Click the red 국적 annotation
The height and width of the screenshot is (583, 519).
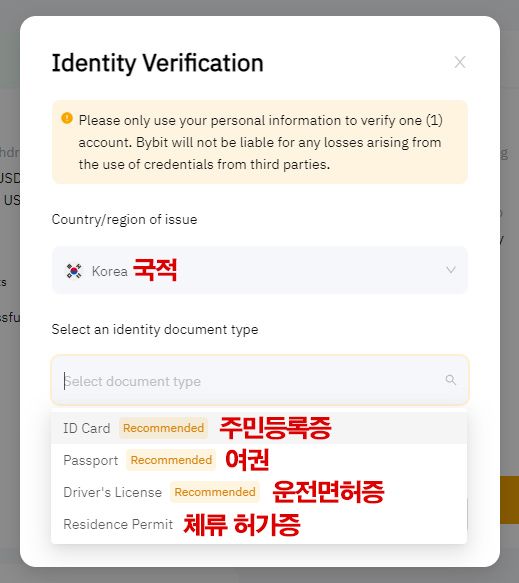pos(155,270)
